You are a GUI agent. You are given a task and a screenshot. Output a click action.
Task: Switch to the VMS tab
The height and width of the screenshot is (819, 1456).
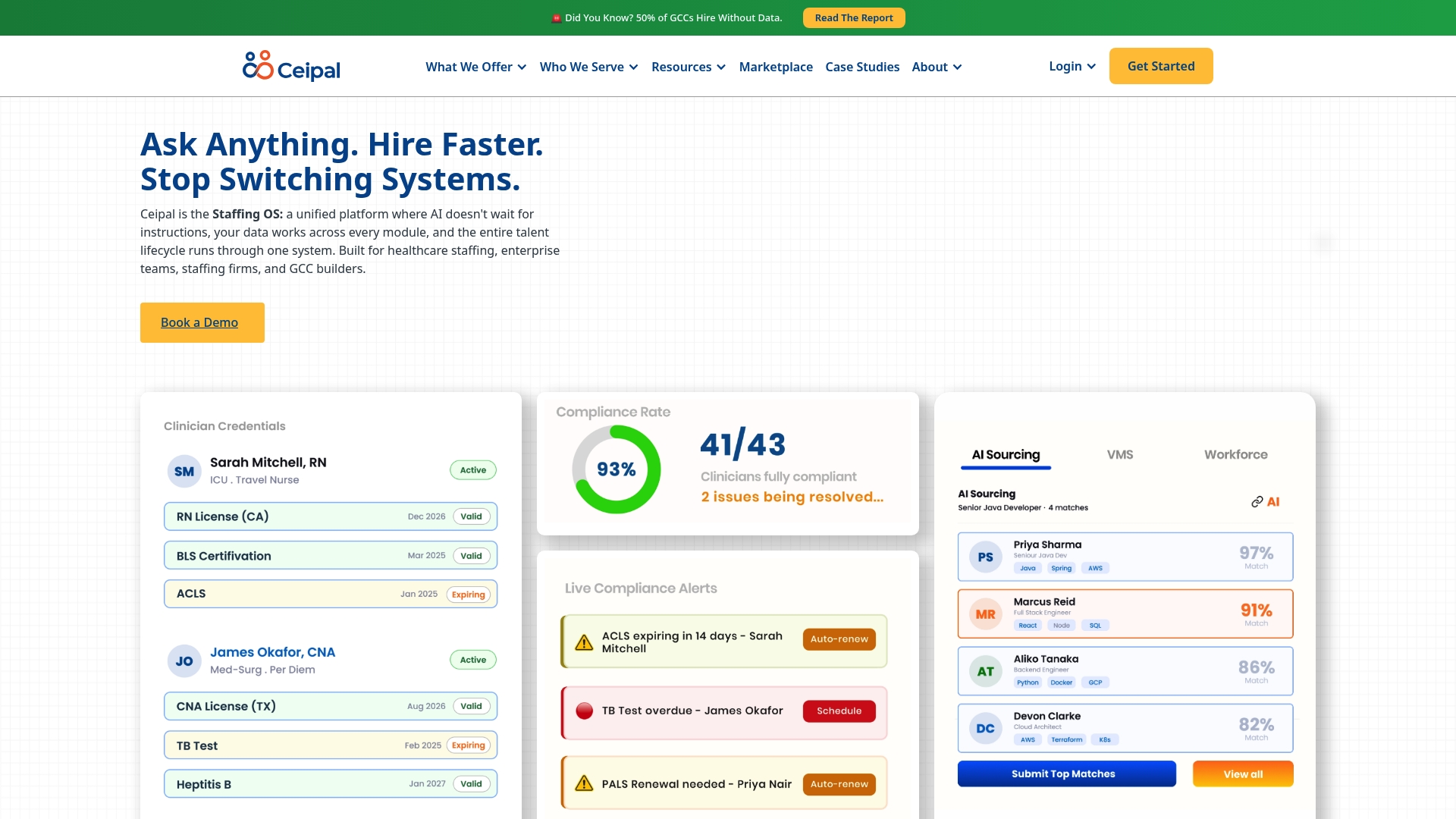pyautogui.click(x=1119, y=454)
